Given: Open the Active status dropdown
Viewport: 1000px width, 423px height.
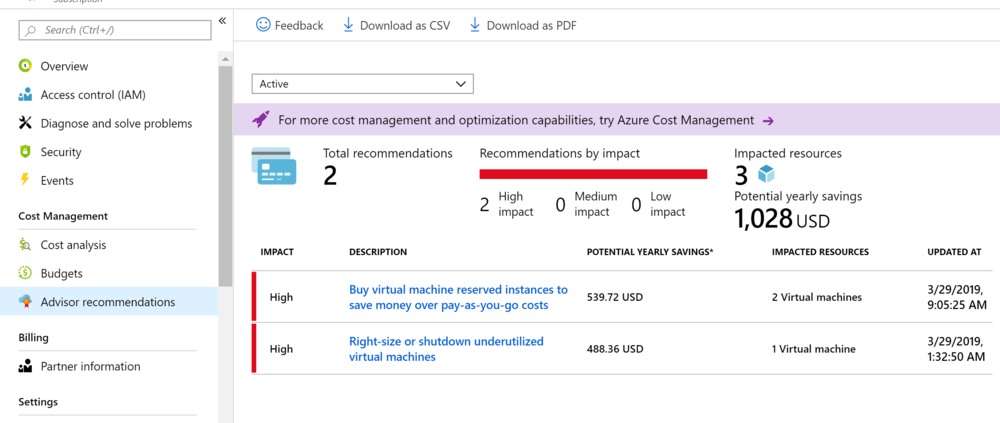Looking at the screenshot, I should tap(362, 84).
